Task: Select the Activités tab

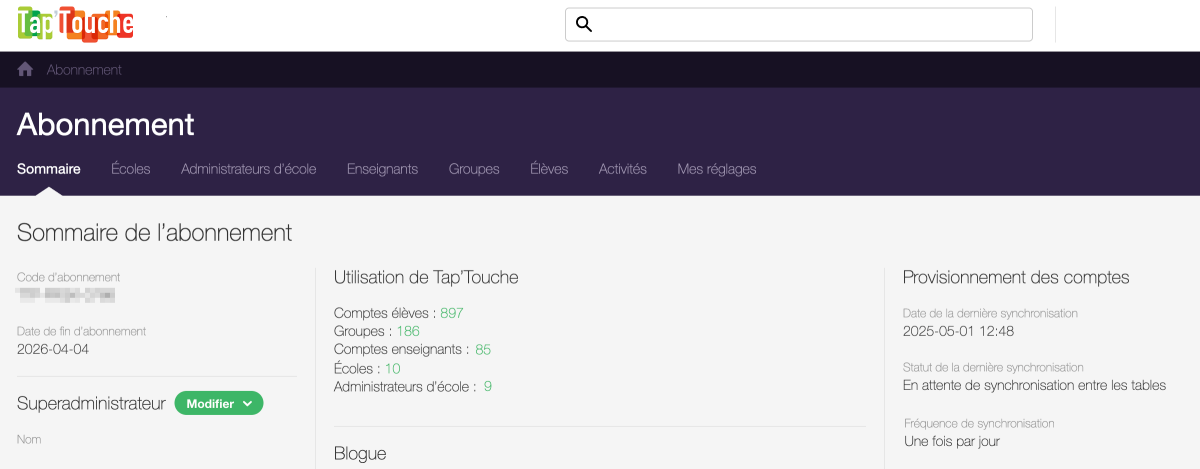Action: click(622, 169)
